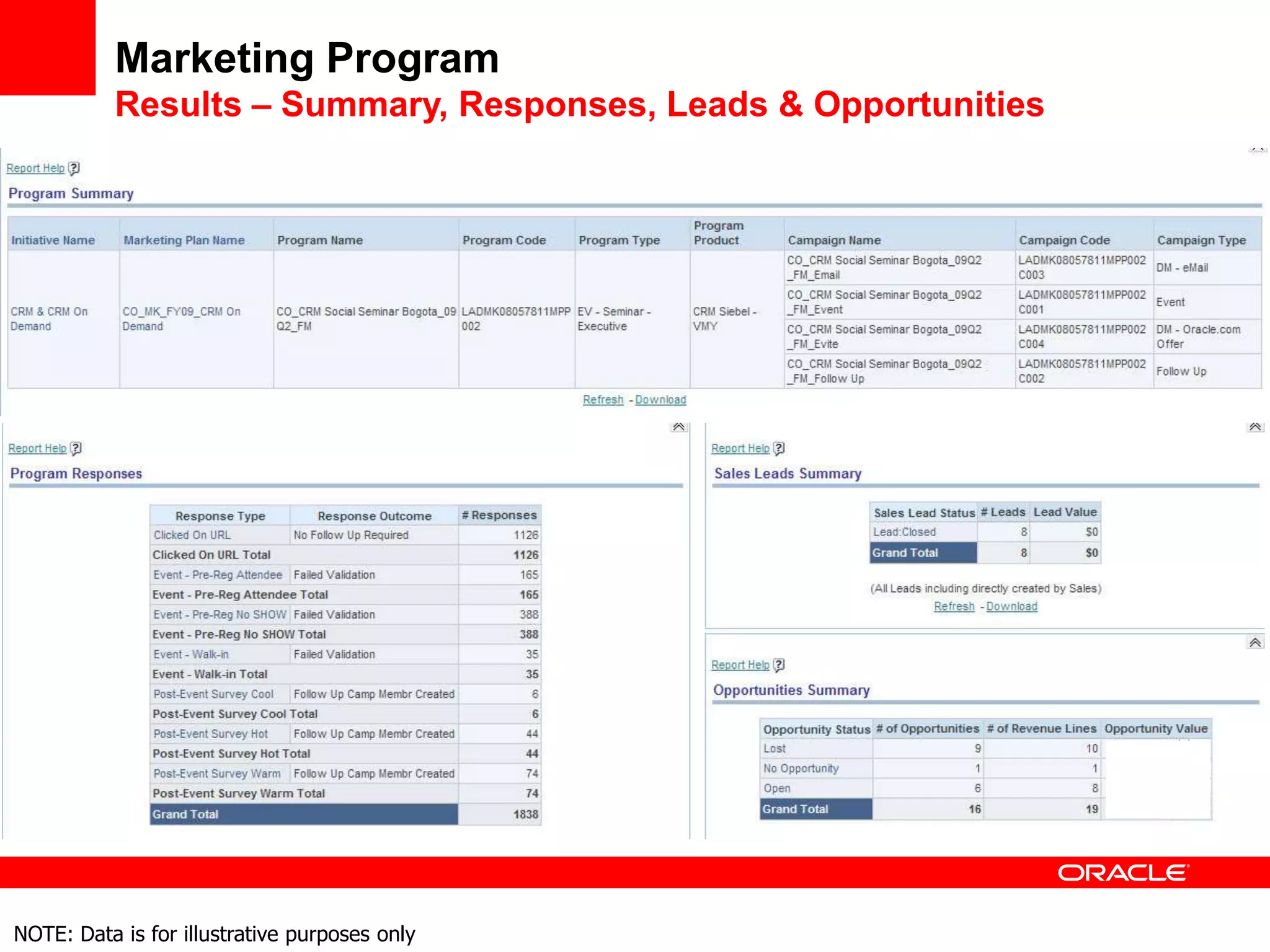
Task: Click help icon above Opportunities Summary
Action: (779, 664)
